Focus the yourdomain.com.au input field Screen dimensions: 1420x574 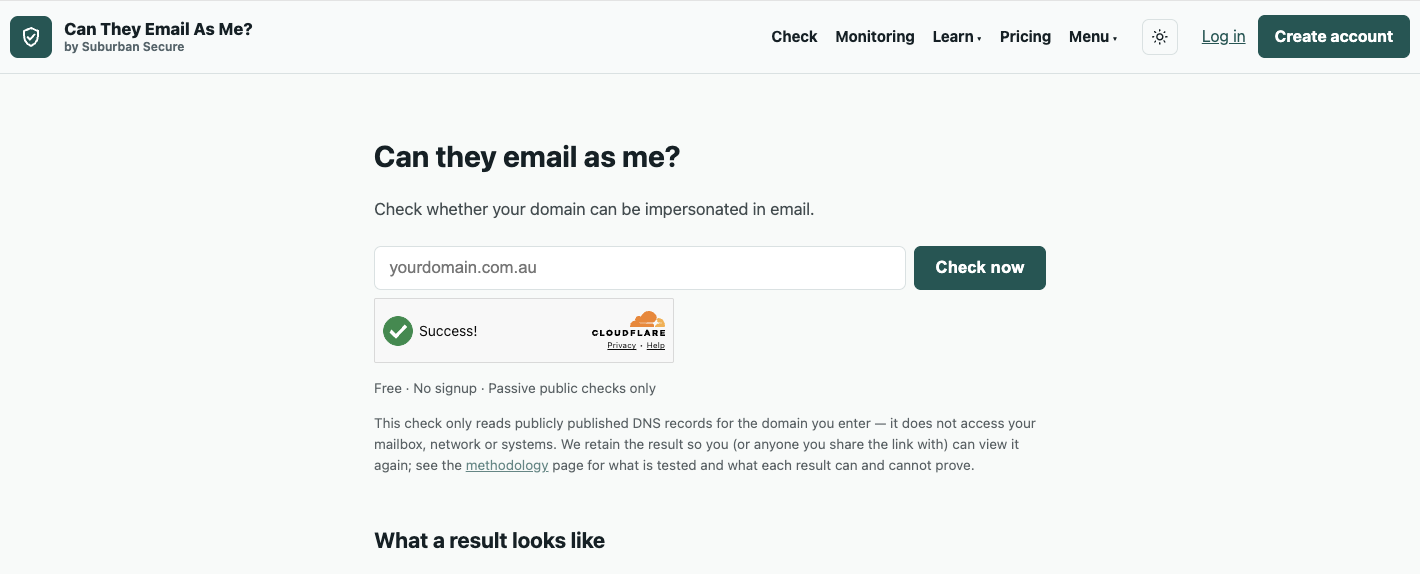tap(640, 268)
